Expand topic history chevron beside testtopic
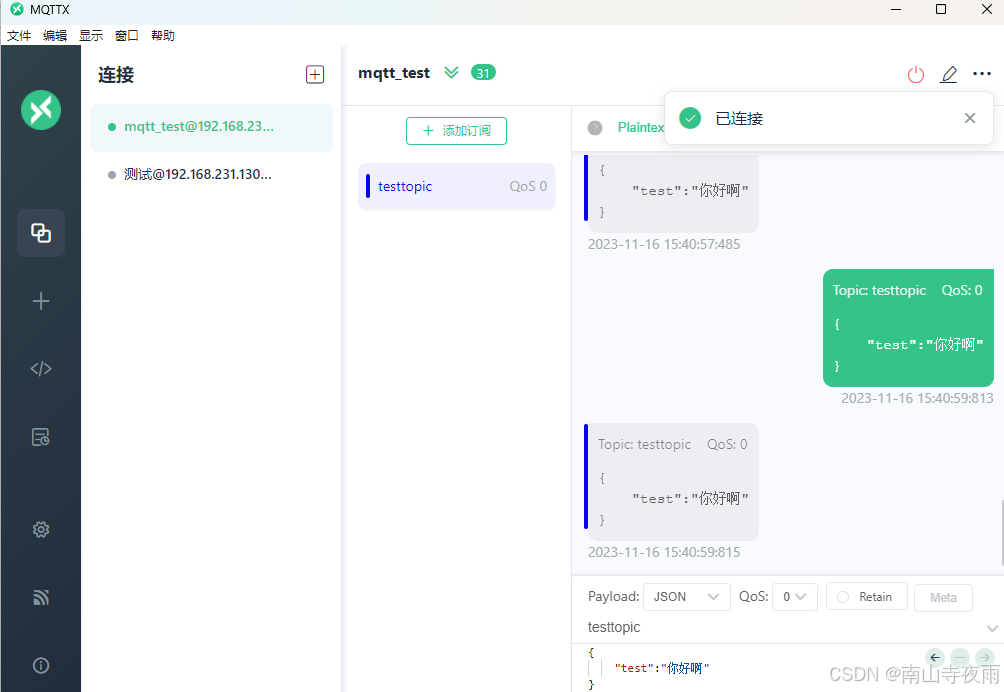Viewport: 1004px width, 692px height. click(x=992, y=628)
